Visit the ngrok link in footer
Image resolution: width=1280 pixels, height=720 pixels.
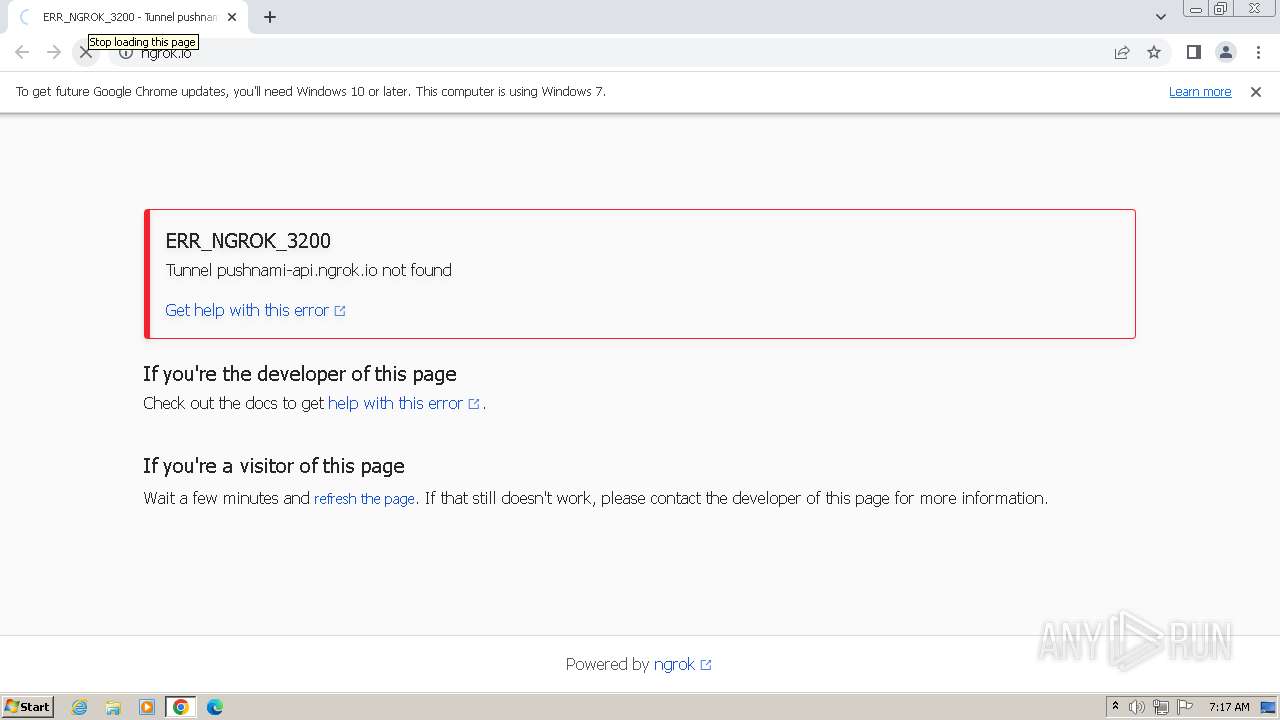click(x=682, y=664)
